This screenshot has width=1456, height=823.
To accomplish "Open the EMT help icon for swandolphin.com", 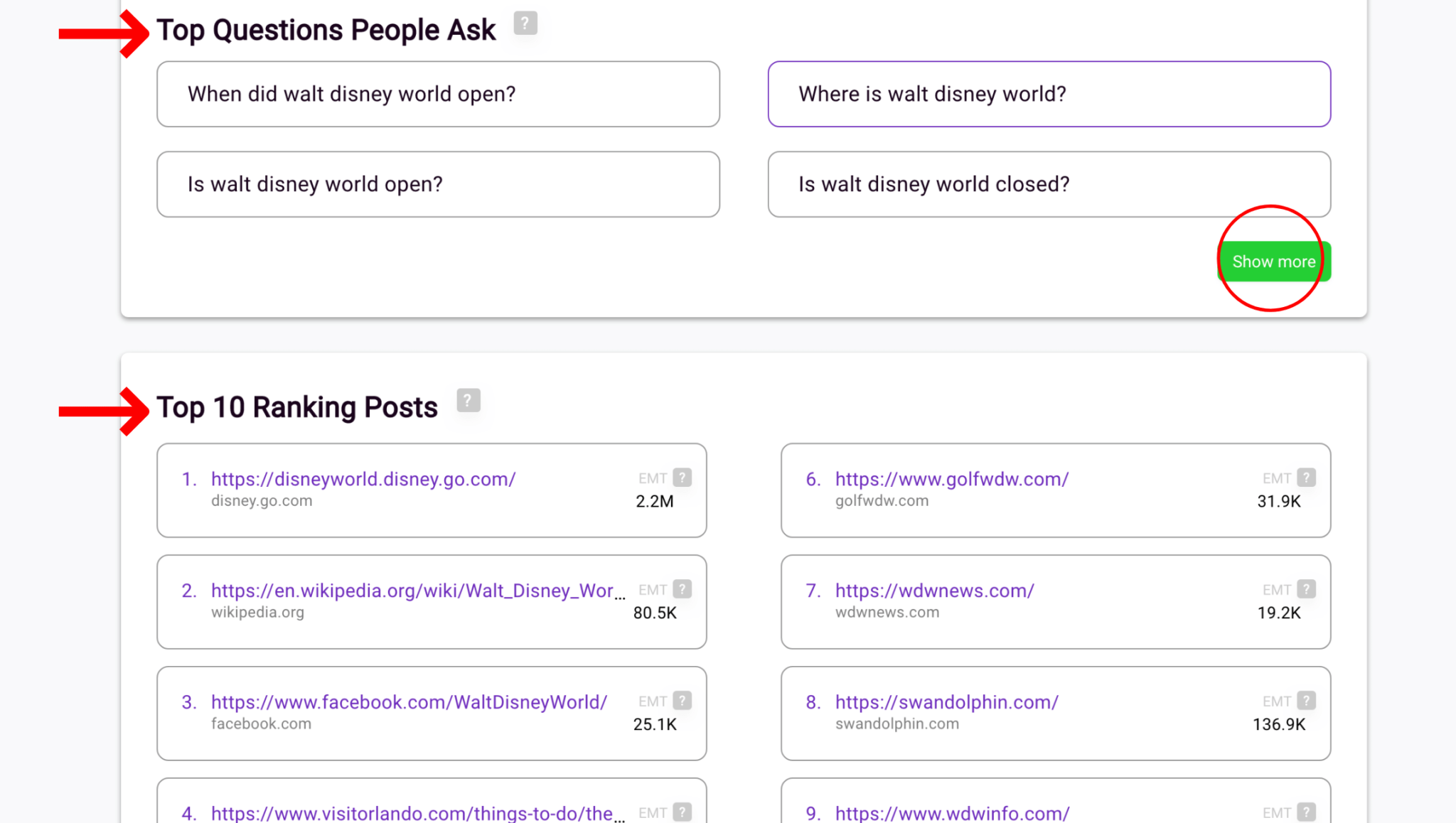I will click(x=1307, y=701).
